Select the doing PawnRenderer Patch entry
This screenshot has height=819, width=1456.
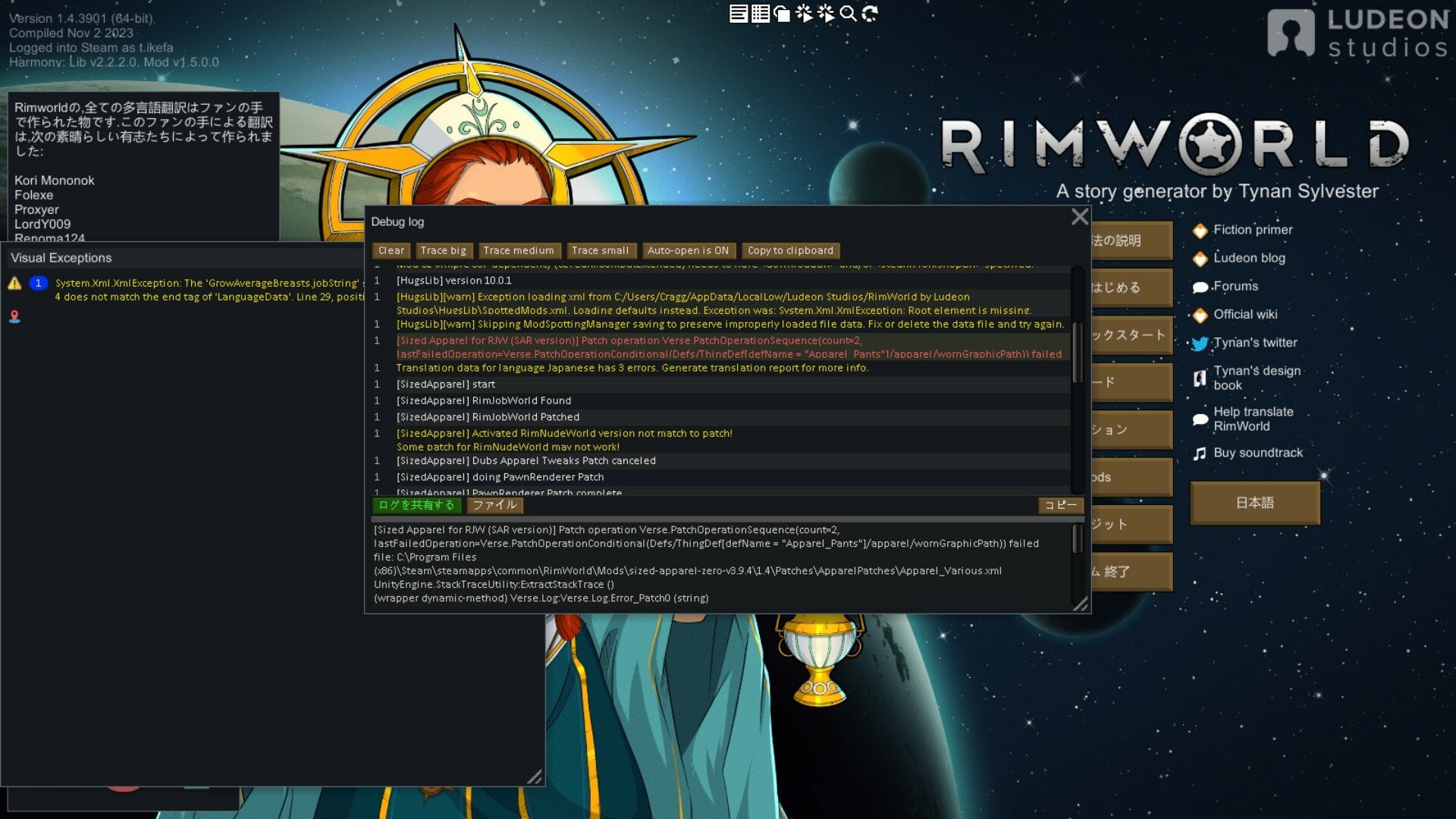pyautogui.click(x=721, y=478)
